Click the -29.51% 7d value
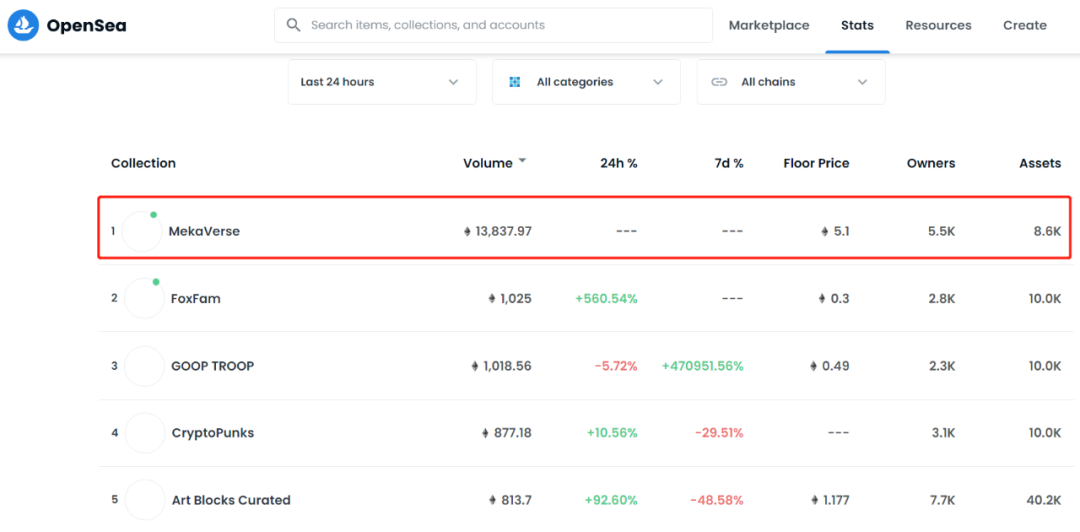Viewport: 1080px width, 532px height. point(719,433)
